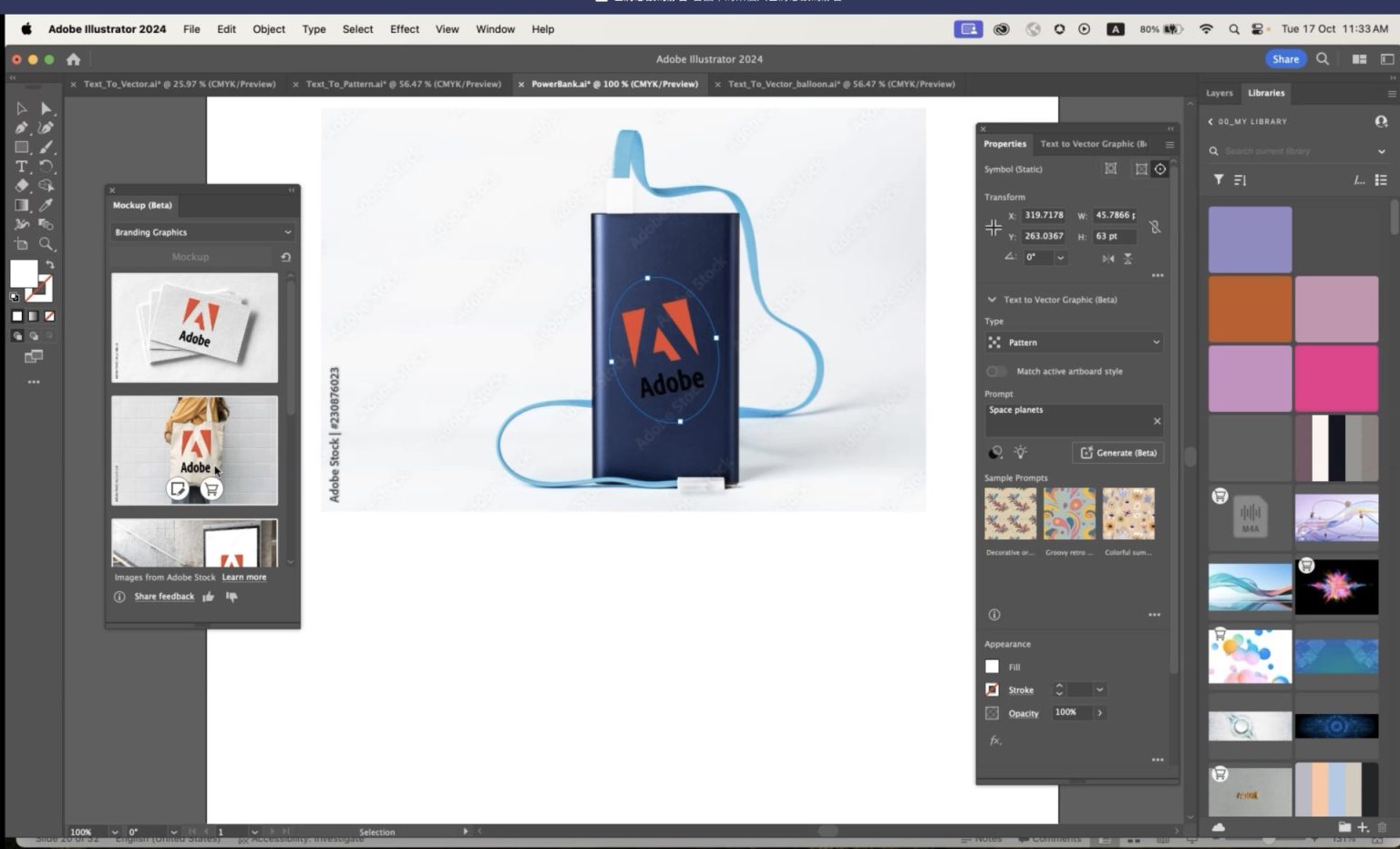Image resolution: width=1400 pixels, height=849 pixels.
Task: Open the Edit Toolbar three-dots button
Action: [34, 382]
